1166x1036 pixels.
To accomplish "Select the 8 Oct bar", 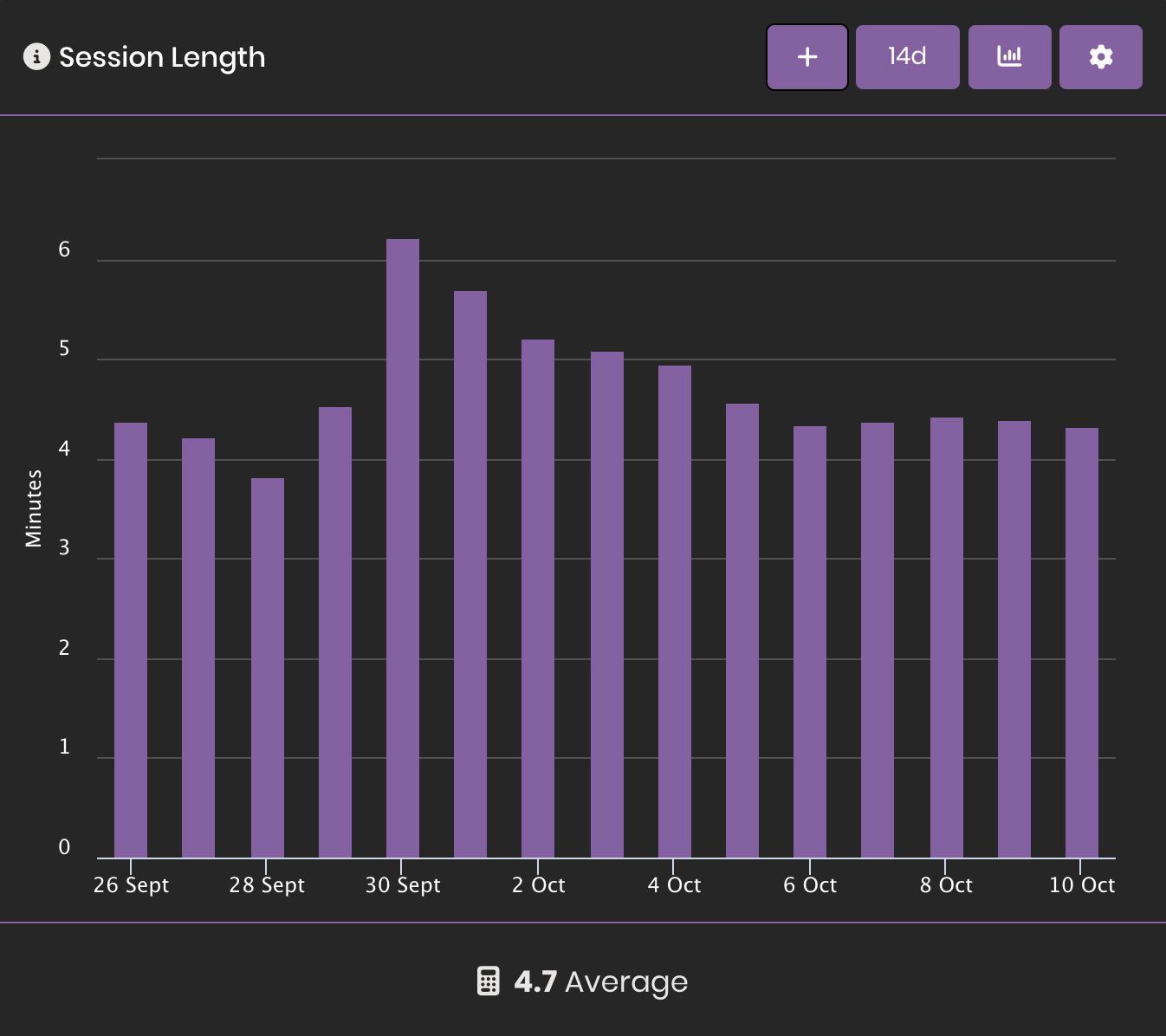I will click(947, 637).
